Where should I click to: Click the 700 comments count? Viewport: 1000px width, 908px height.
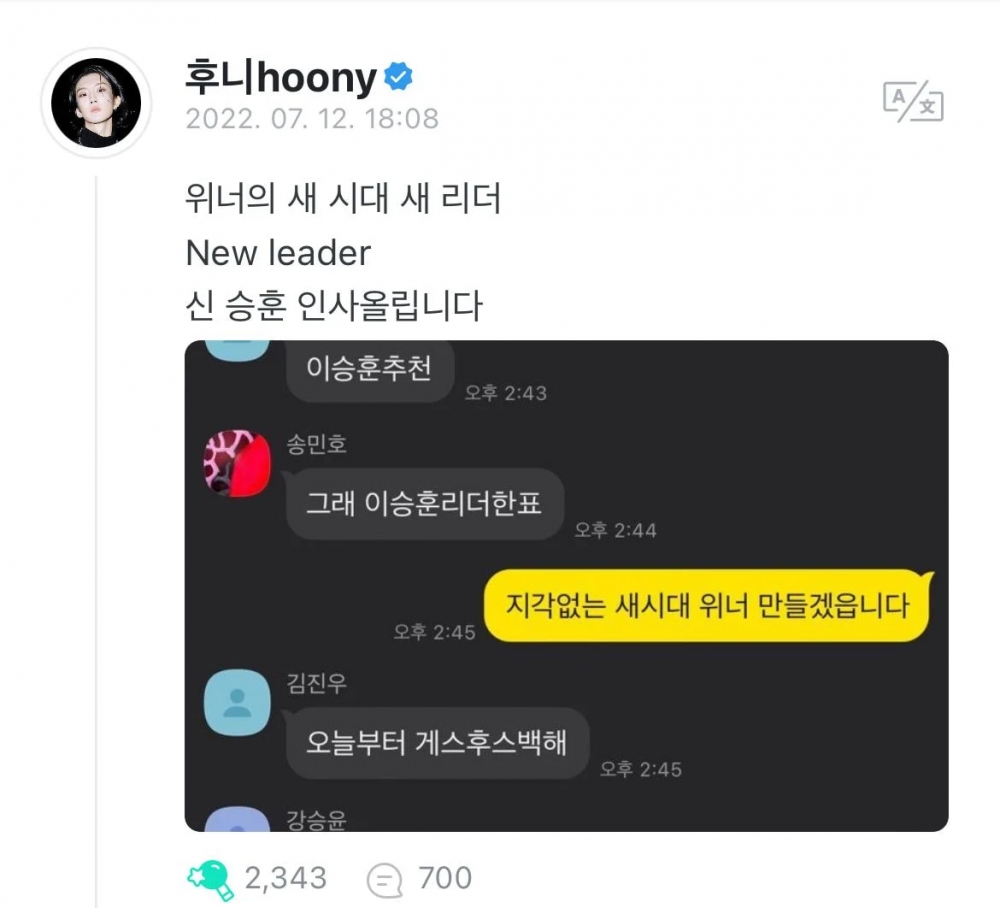pyautogui.click(x=445, y=878)
